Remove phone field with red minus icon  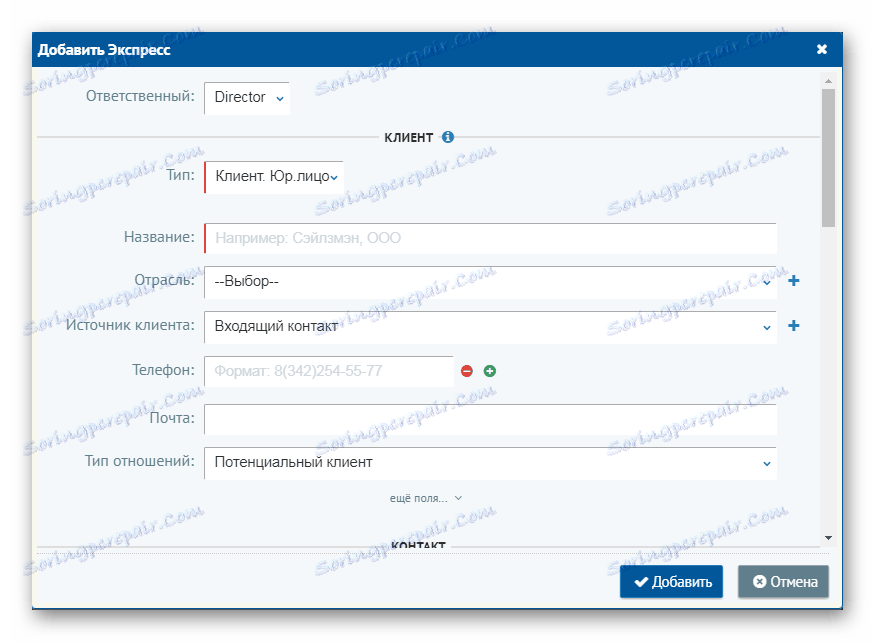tap(467, 371)
